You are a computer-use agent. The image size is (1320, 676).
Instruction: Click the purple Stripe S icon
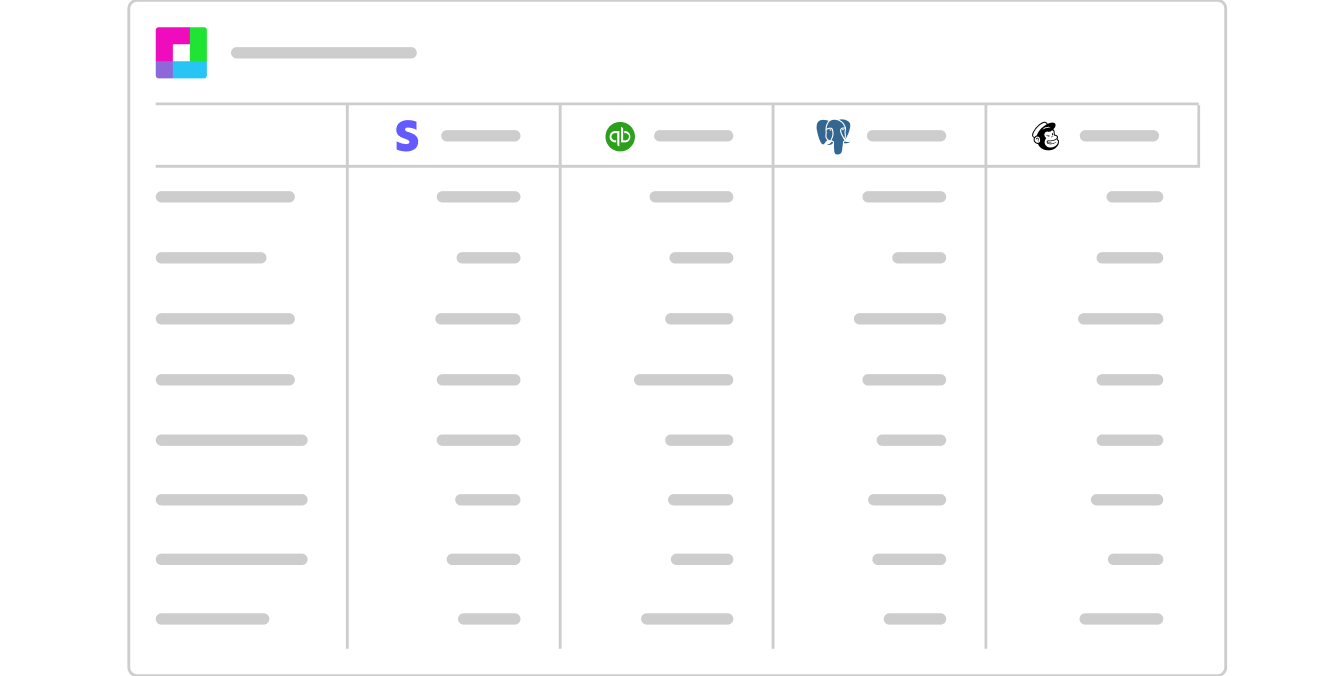407,136
